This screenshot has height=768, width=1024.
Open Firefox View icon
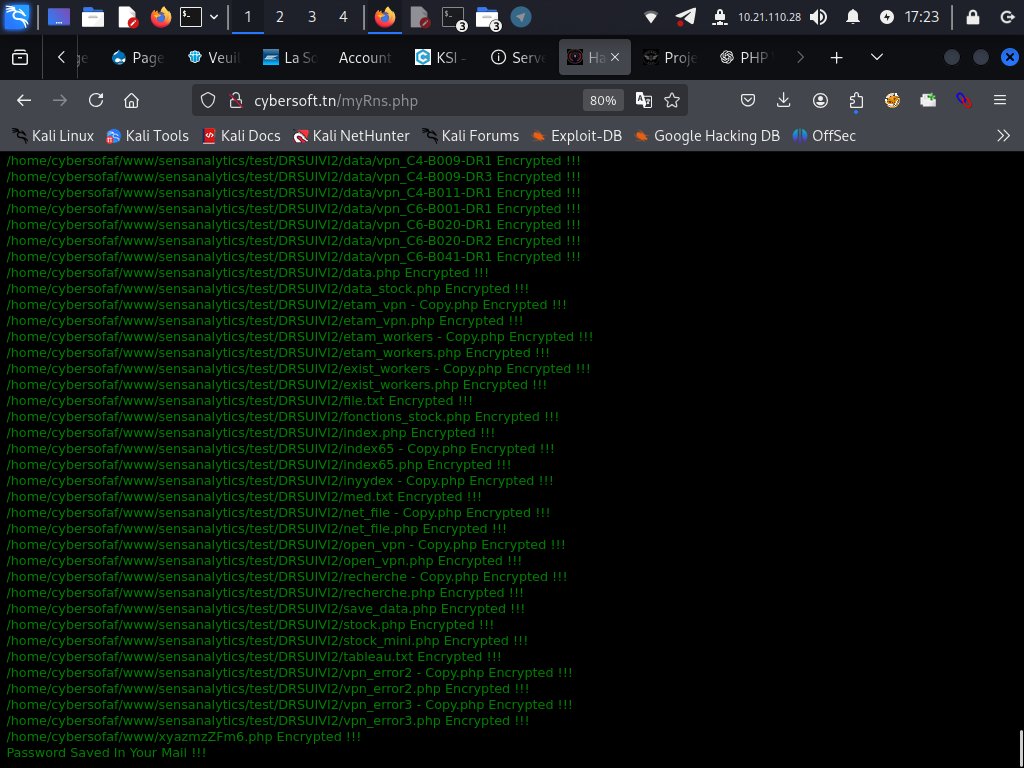20,57
